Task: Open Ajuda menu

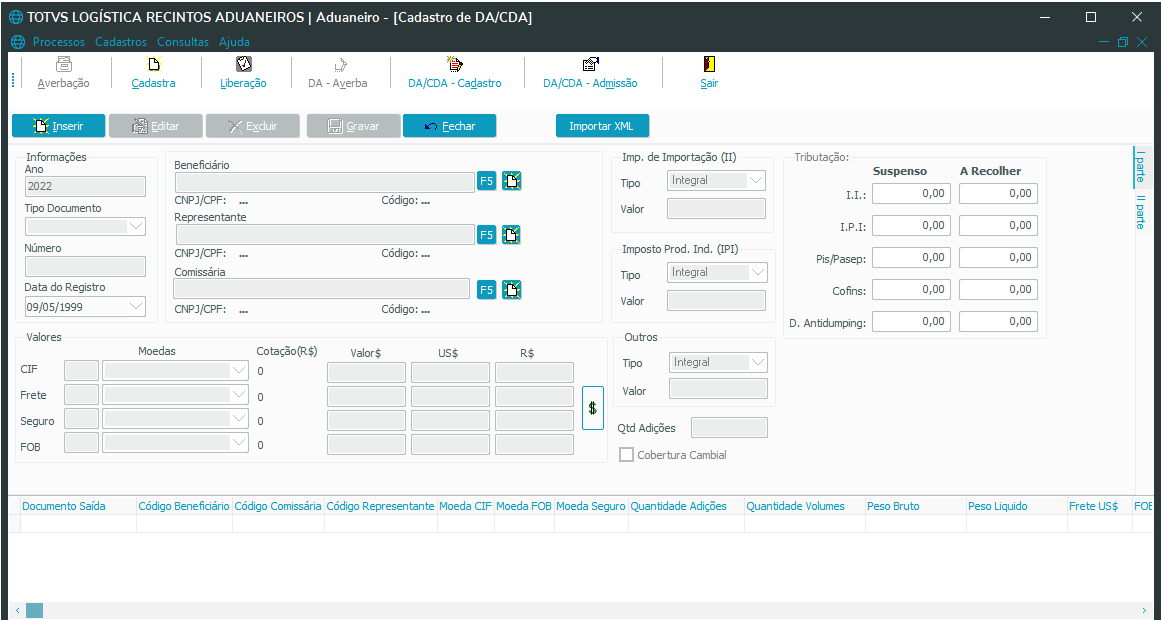Action: pos(234,42)
